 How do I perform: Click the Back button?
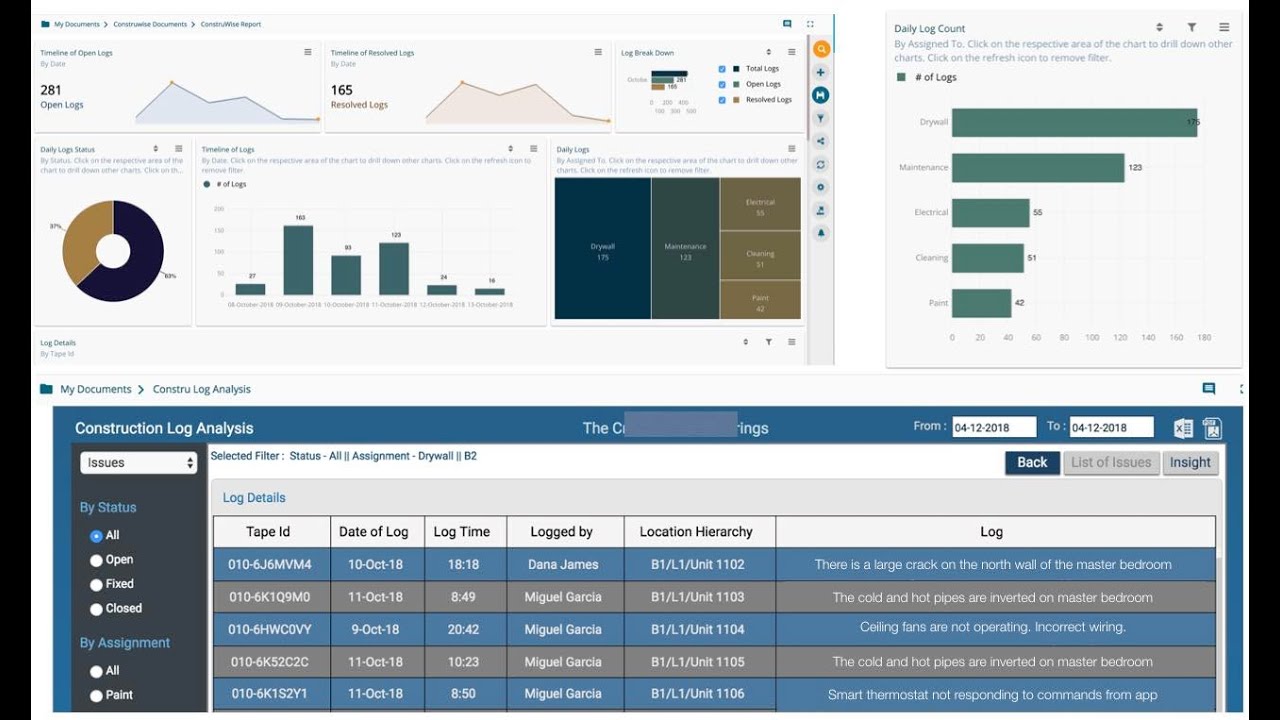tap(1032, 462)
